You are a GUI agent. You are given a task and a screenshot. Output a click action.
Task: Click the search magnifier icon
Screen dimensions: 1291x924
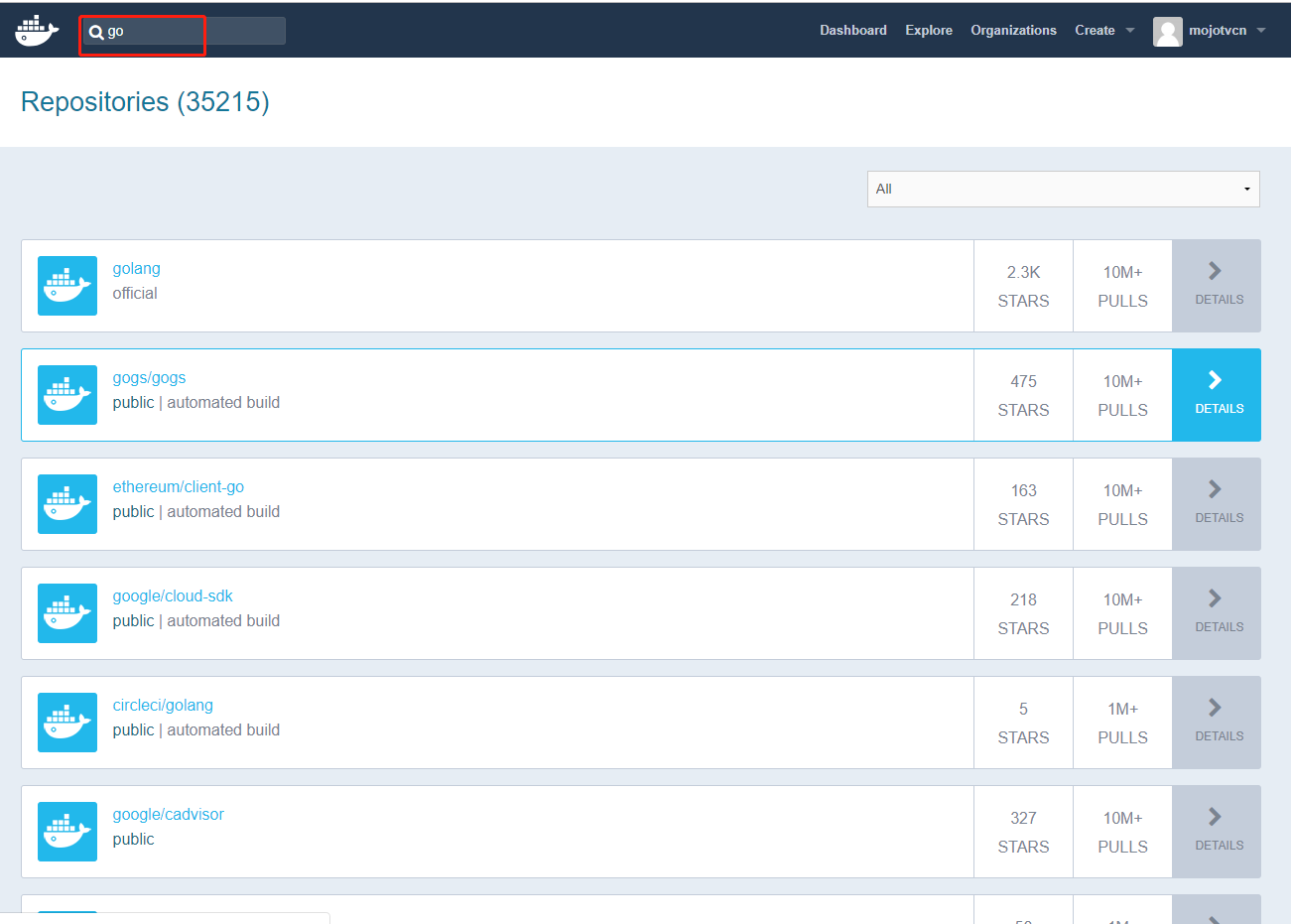[x=96, y=32]
